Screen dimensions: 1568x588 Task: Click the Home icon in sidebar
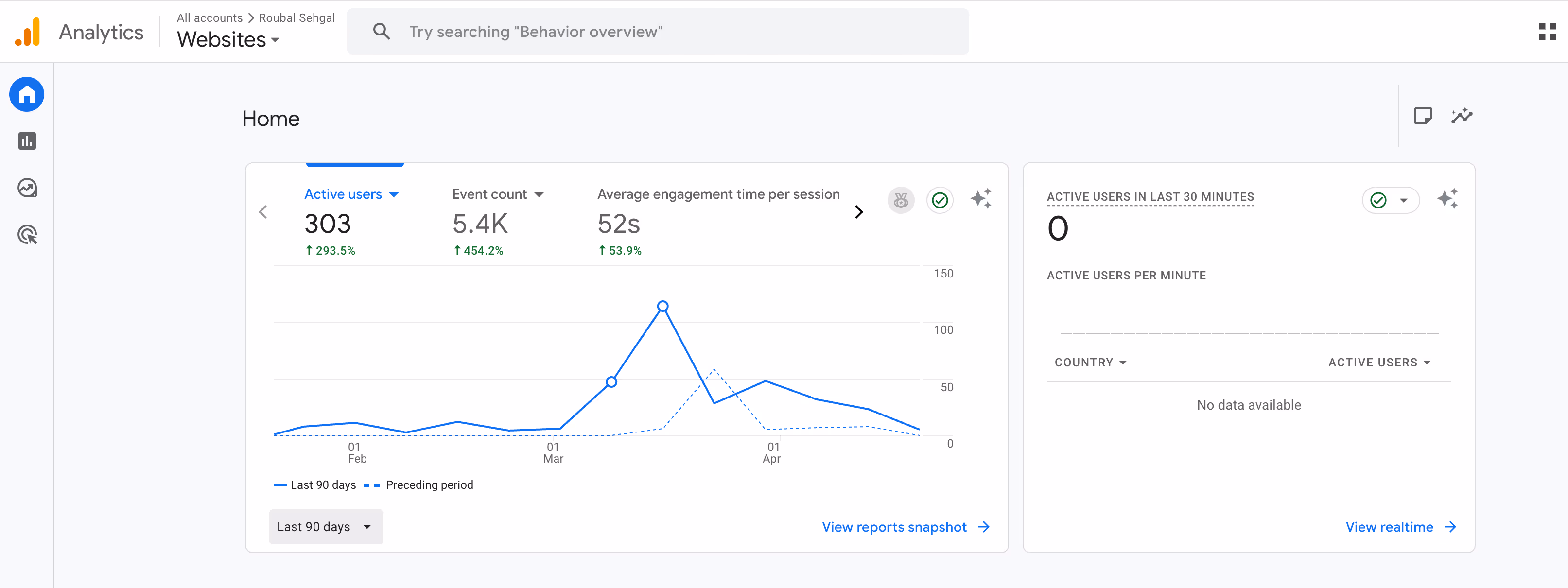pyautogui.click(x=27, y=94)
